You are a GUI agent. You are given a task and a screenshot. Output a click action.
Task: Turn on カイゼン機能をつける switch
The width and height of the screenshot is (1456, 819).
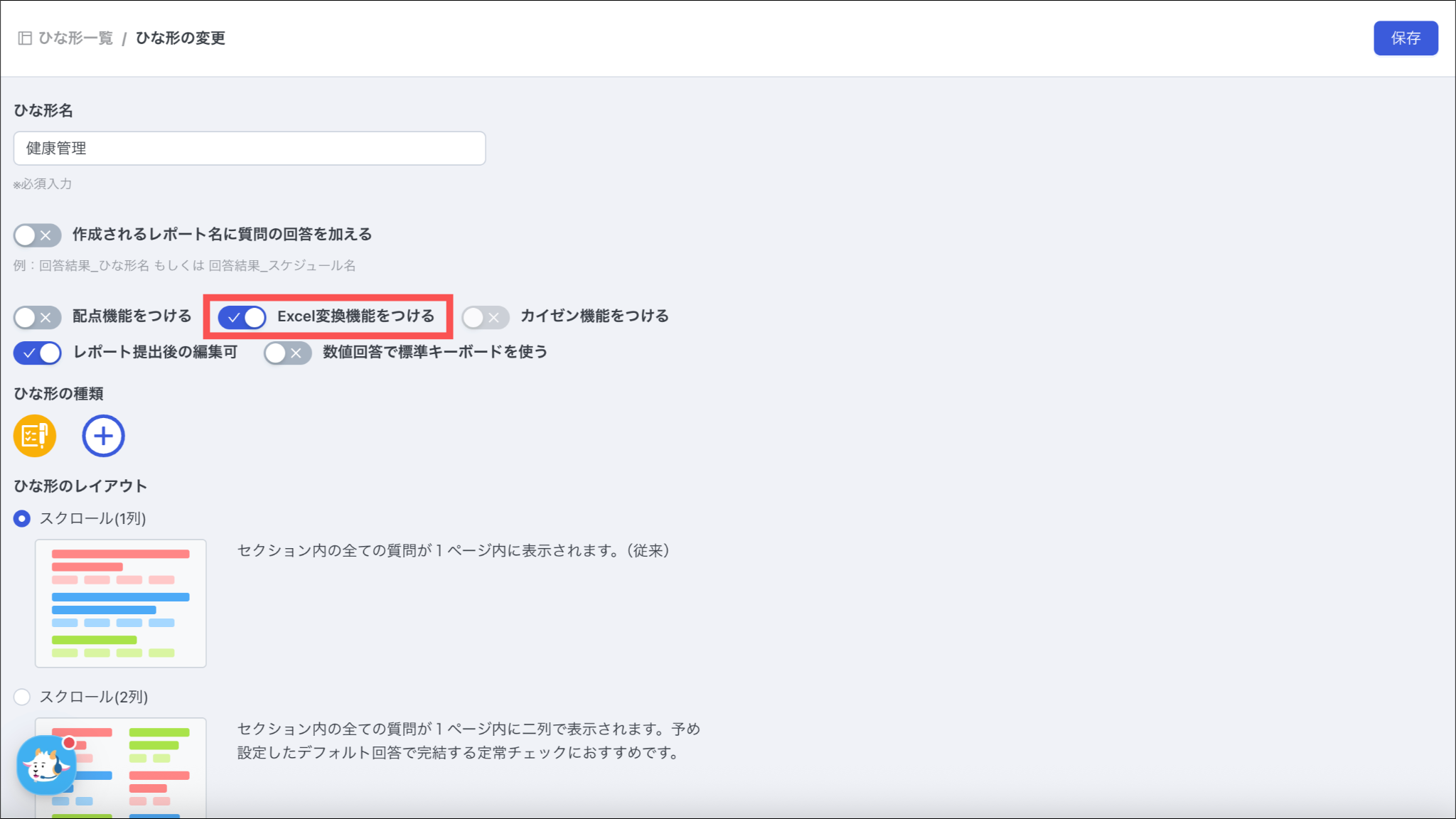pyautogui.click(x=485, y=317)
